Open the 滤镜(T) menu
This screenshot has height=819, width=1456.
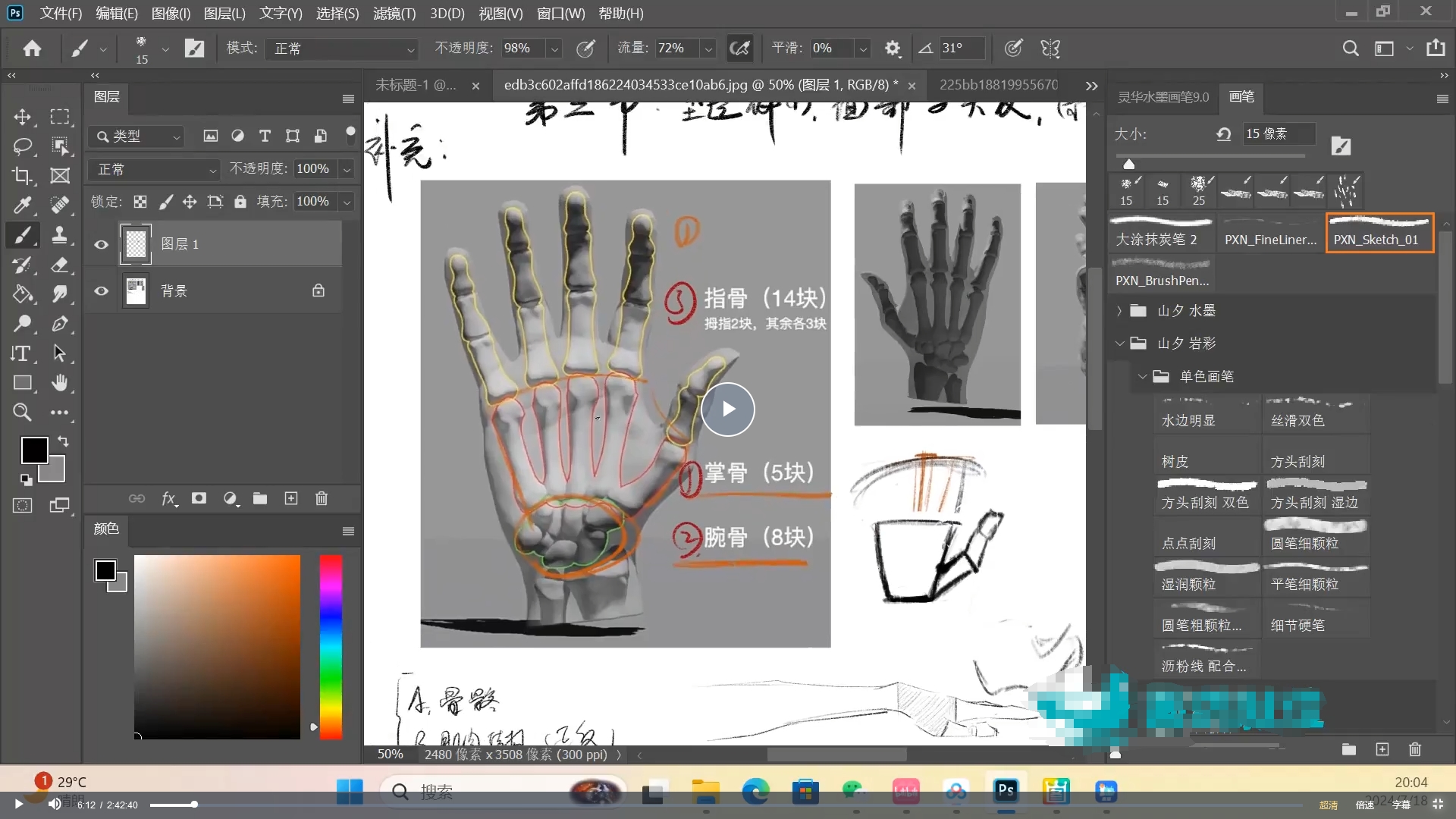coord(394,14)
